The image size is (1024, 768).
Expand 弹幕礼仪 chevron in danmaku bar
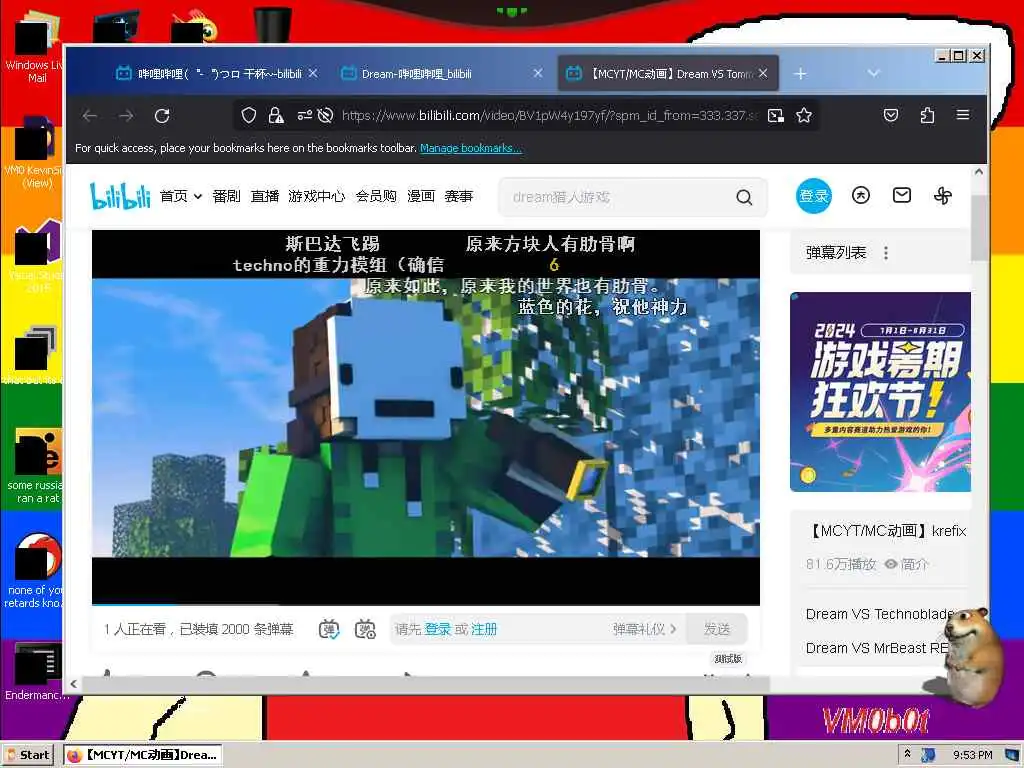673,629
